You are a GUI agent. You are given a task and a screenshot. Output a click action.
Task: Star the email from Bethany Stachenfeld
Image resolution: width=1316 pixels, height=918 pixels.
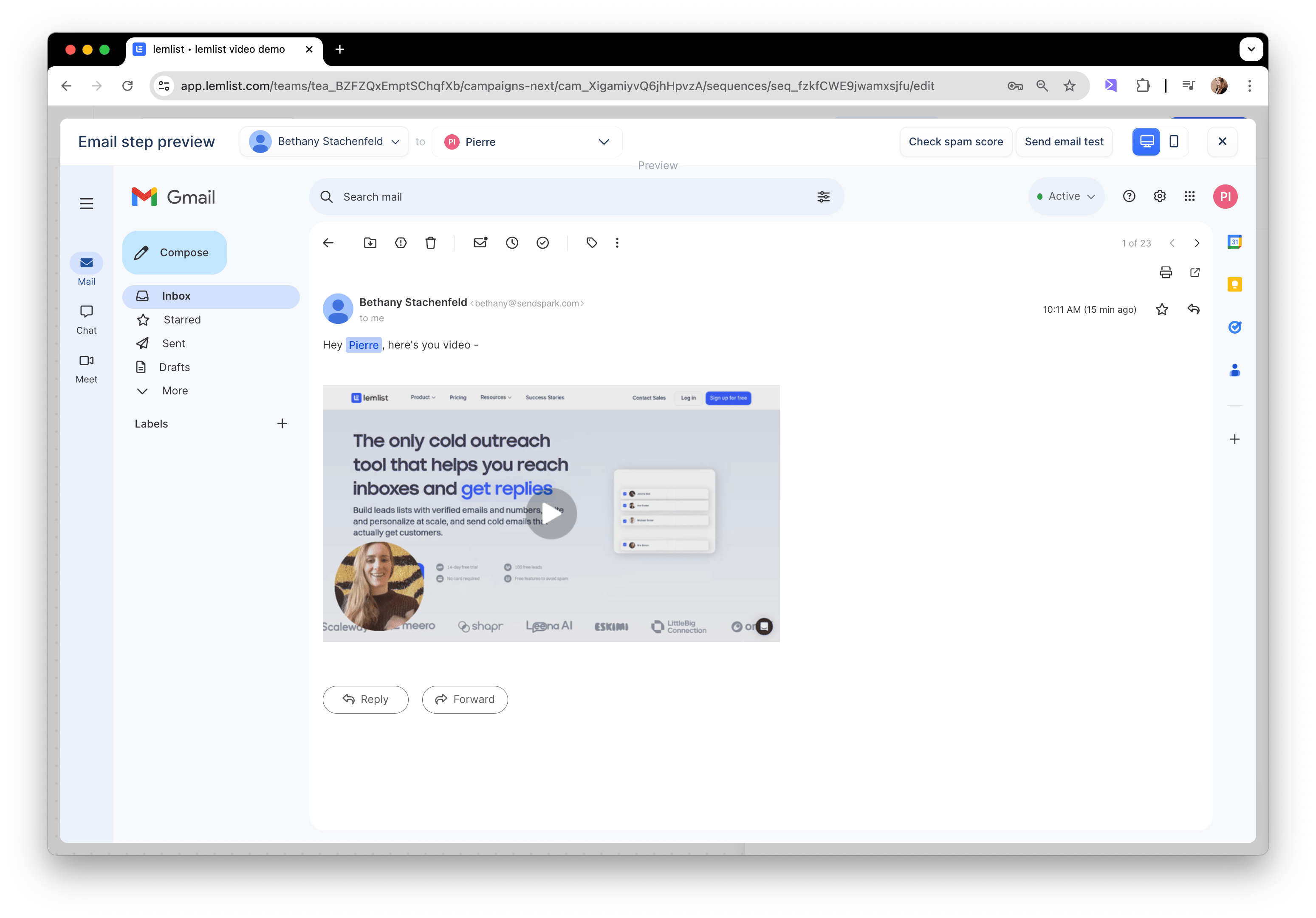[x=1162, y=310]
